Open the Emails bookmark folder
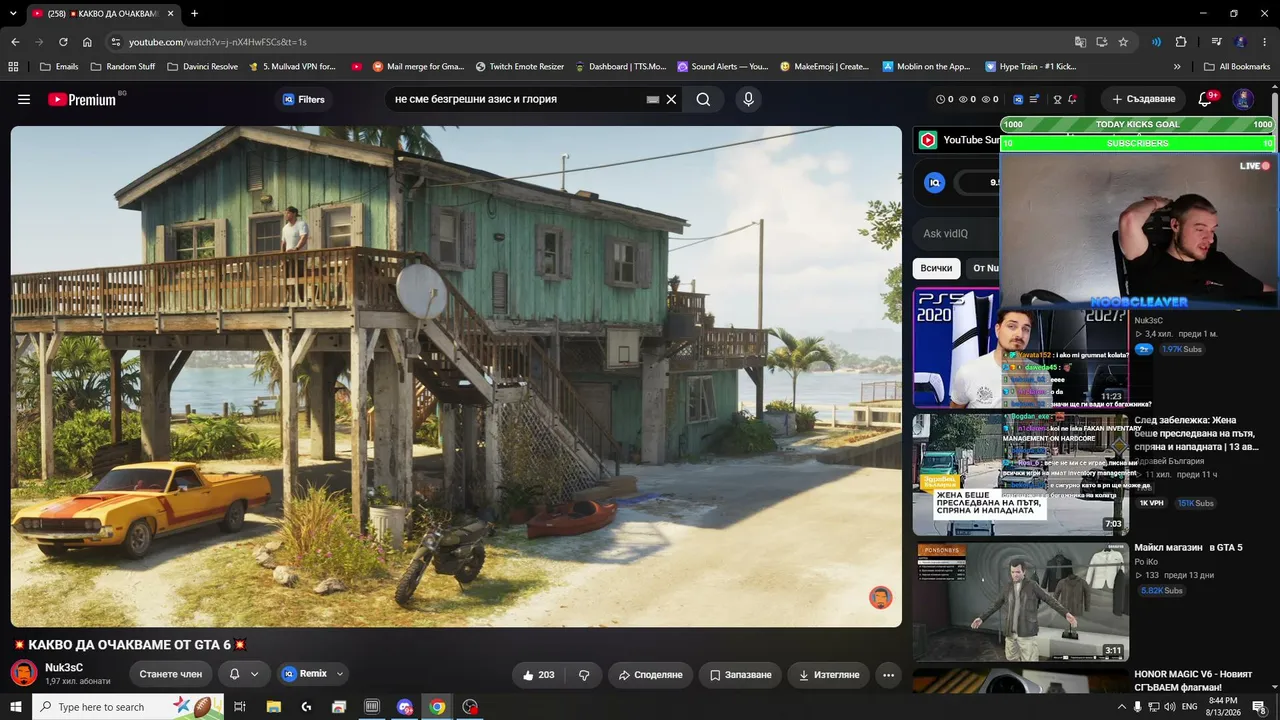 (x=59, y=67)
